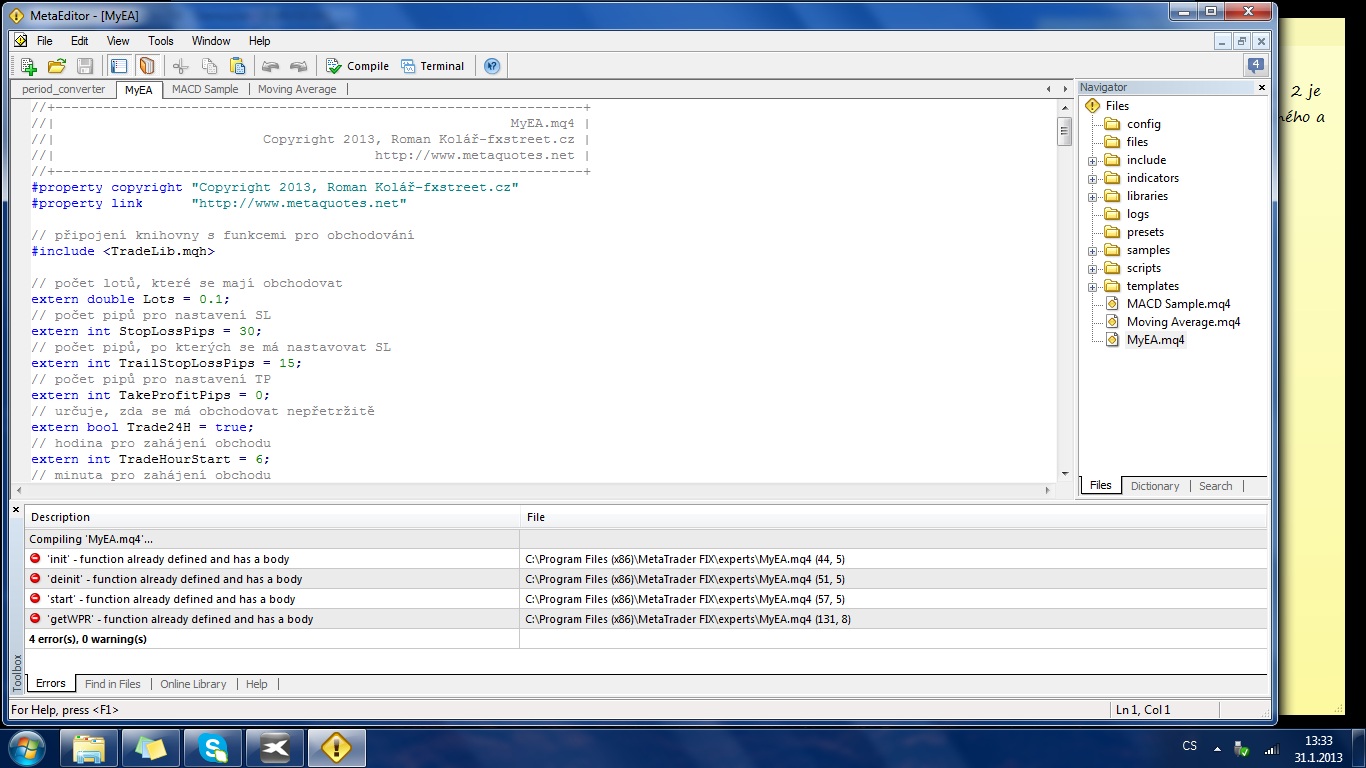The height and width of the screenshot is (768, 1366).
Task: Select the 'getWPR' function already defined error
Action: [x=646, y=619]
